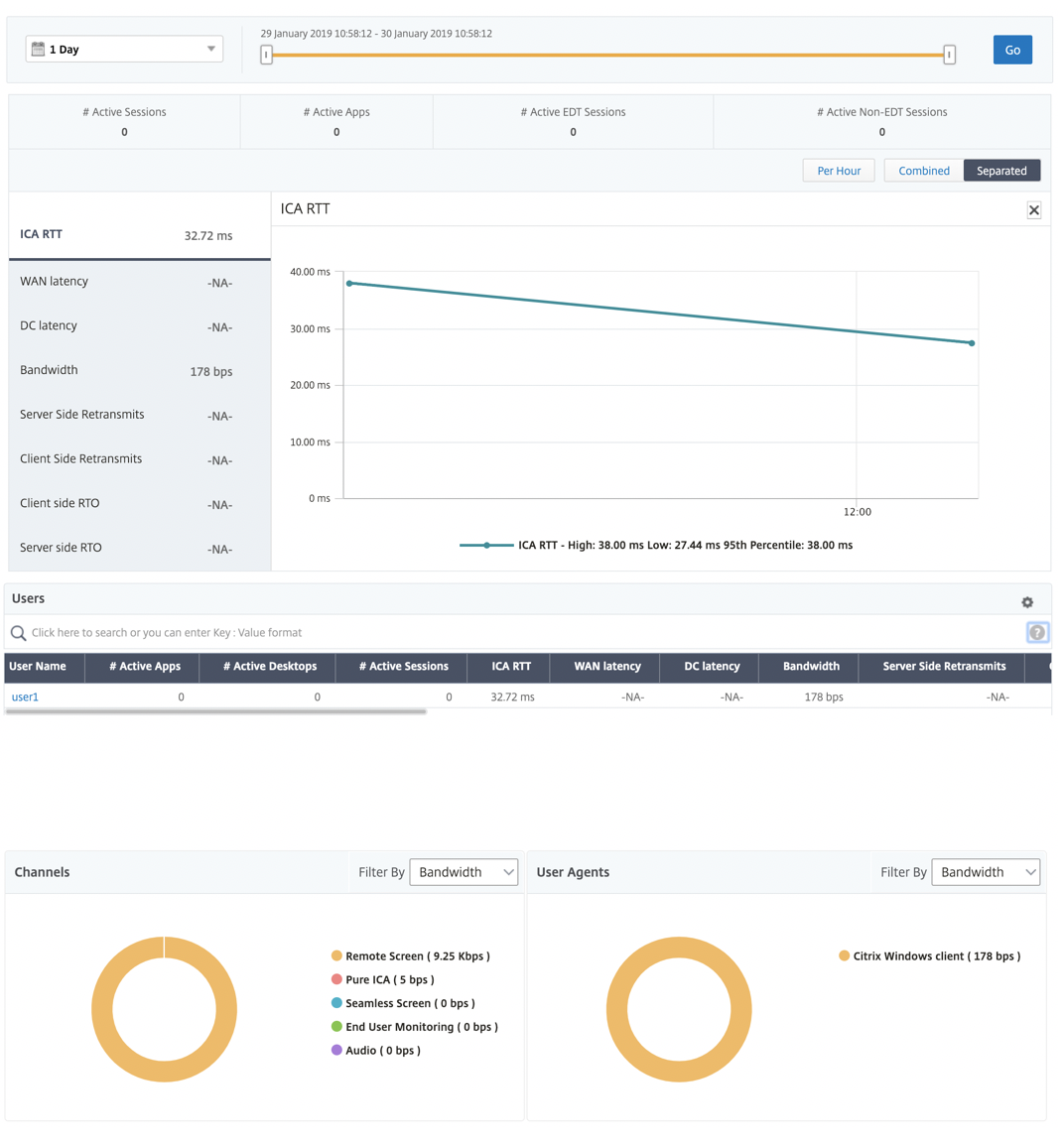Click the Go button

pos(1012,50)
